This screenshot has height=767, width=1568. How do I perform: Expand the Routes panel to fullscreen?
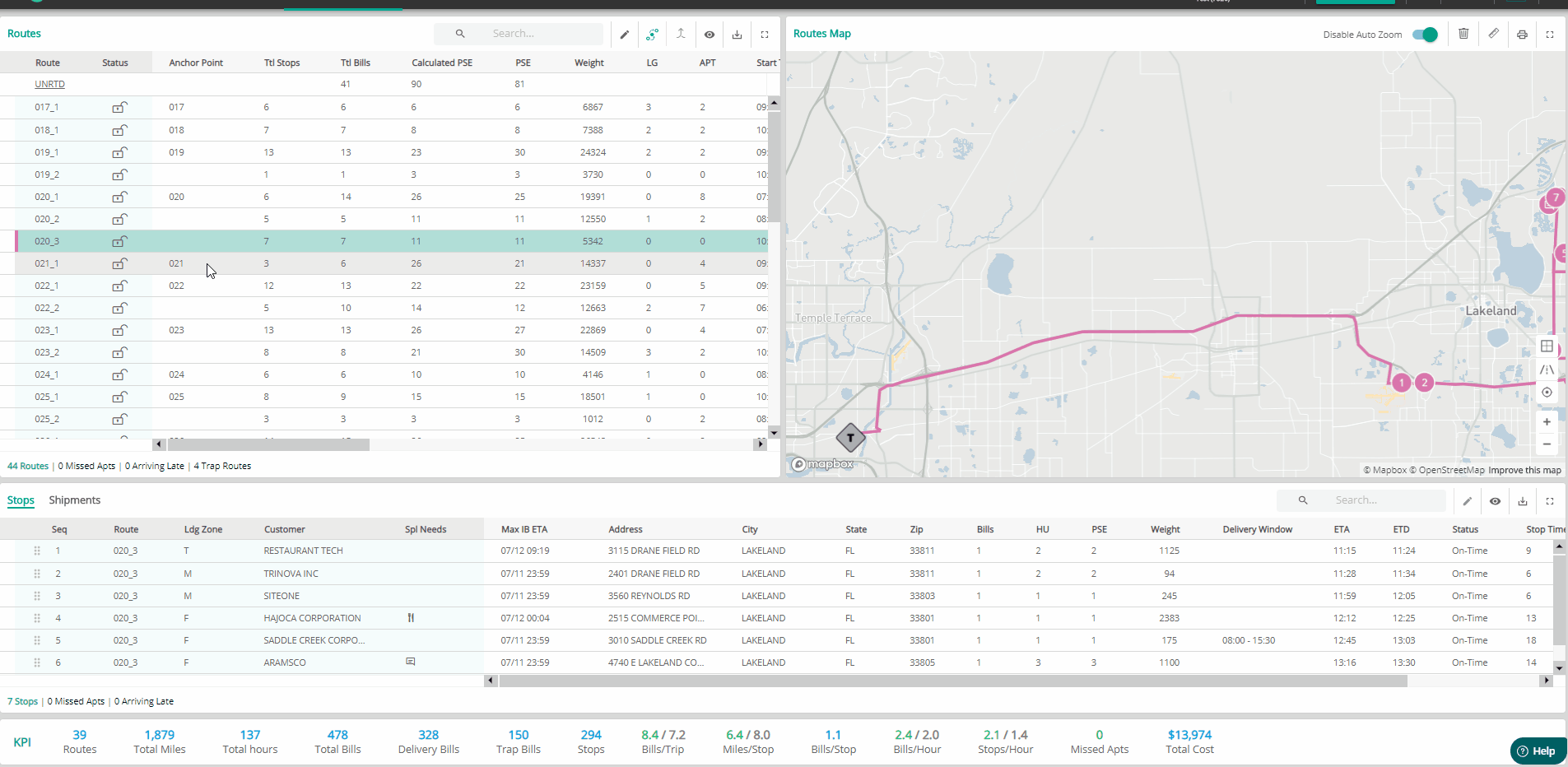tap(765, 35)
